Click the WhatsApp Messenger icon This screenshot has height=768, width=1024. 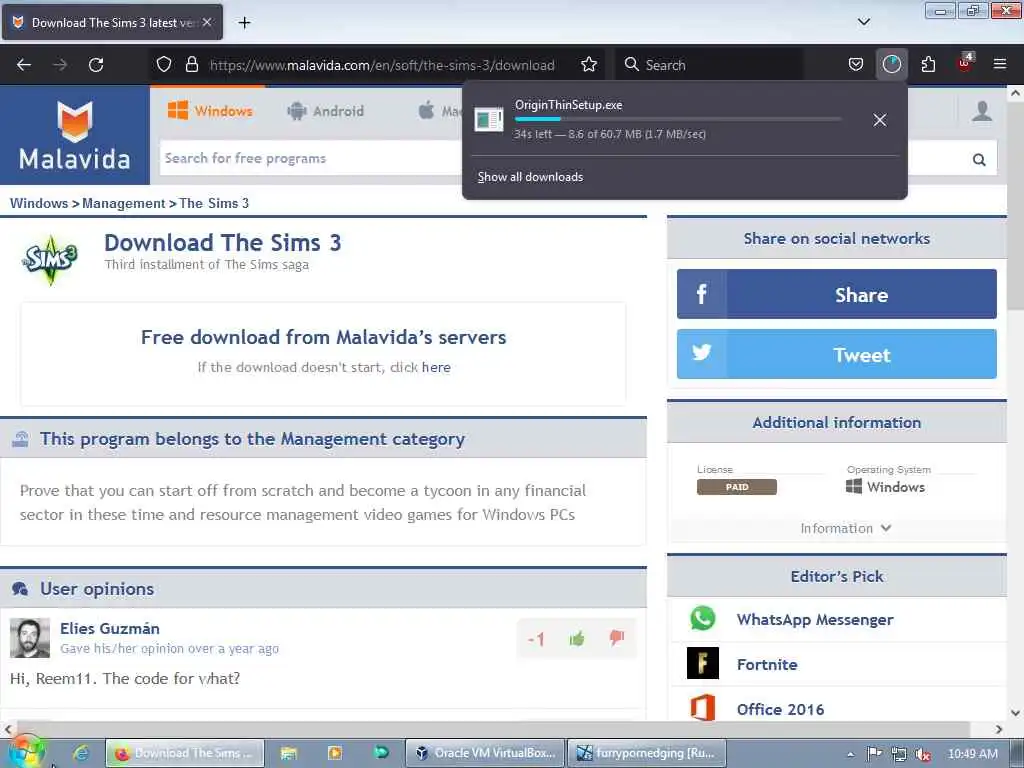click(x=703, y=618)
